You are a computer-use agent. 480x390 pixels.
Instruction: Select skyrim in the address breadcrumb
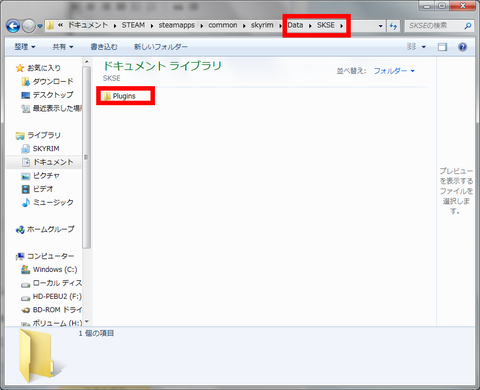click(x=262, y=25)
